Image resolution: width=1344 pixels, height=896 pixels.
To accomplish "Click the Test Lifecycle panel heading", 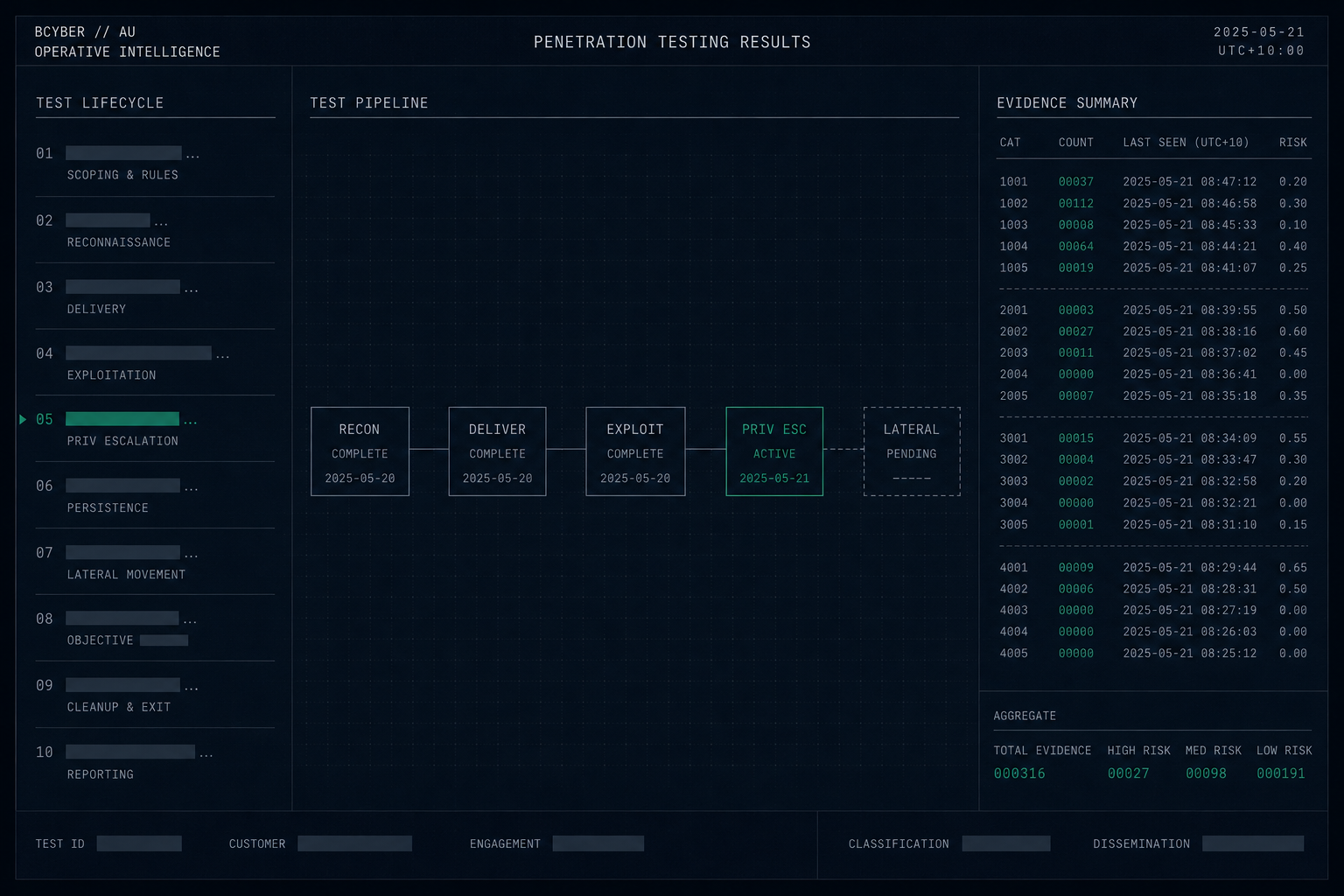I will 100,103.
